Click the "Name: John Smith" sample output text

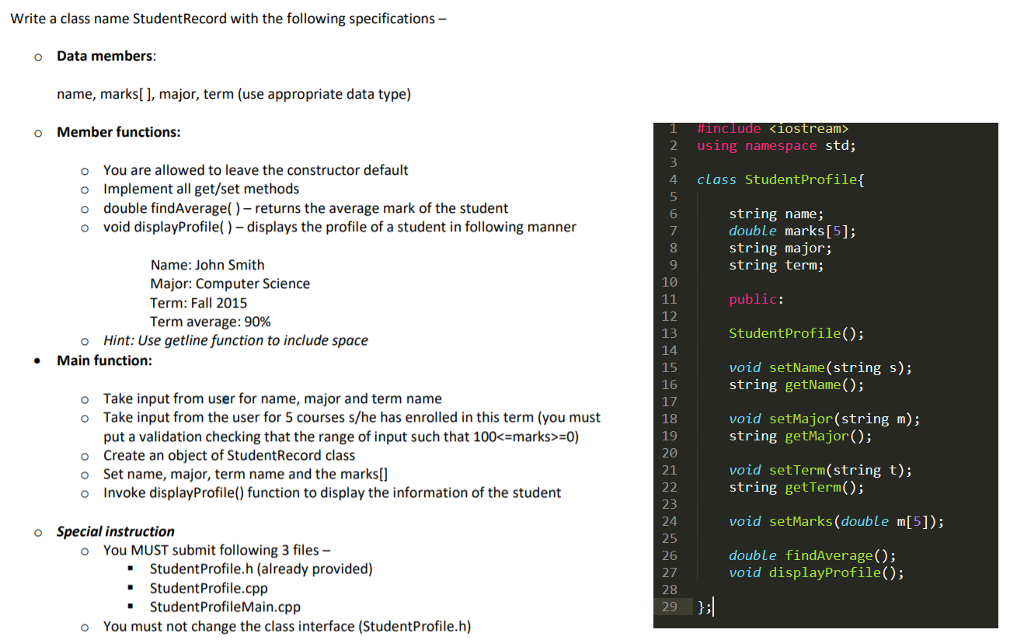(x=207, y=265)
